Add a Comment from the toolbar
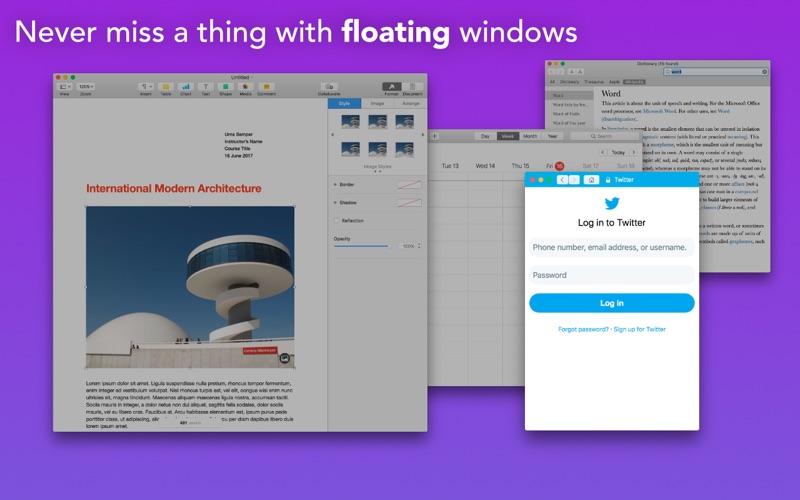 (266, 87)
